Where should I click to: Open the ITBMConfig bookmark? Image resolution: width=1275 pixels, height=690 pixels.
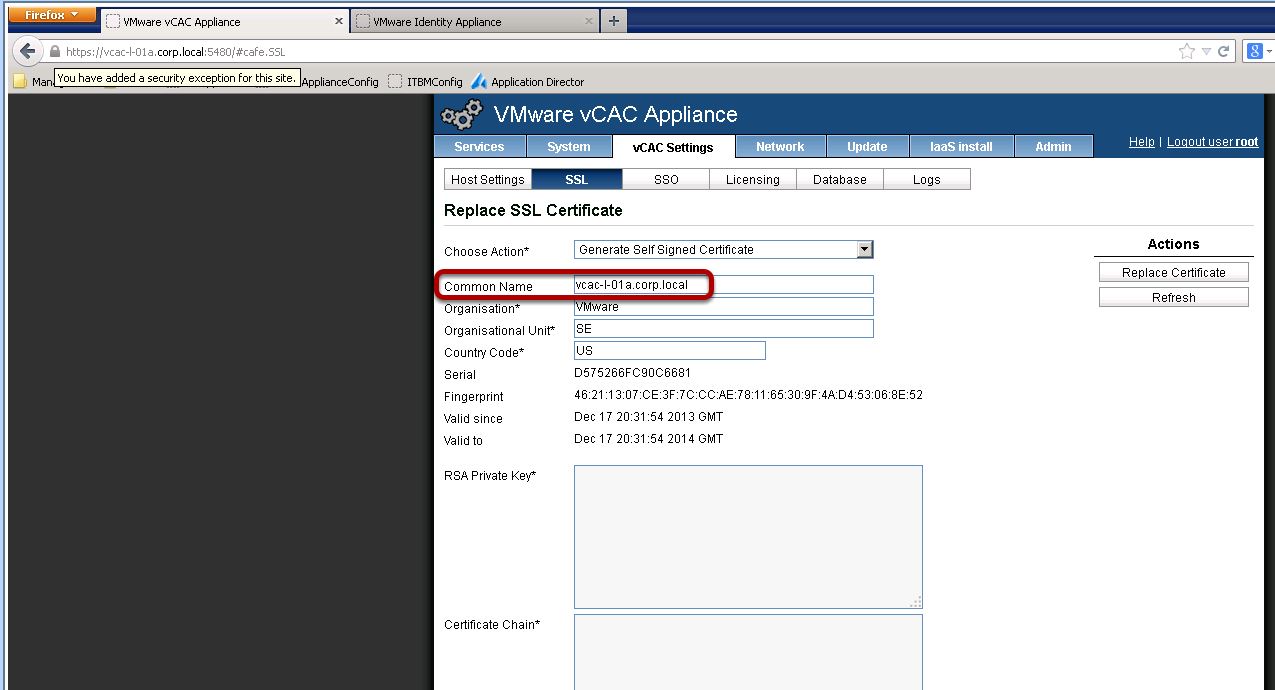[x=425, y=82]
